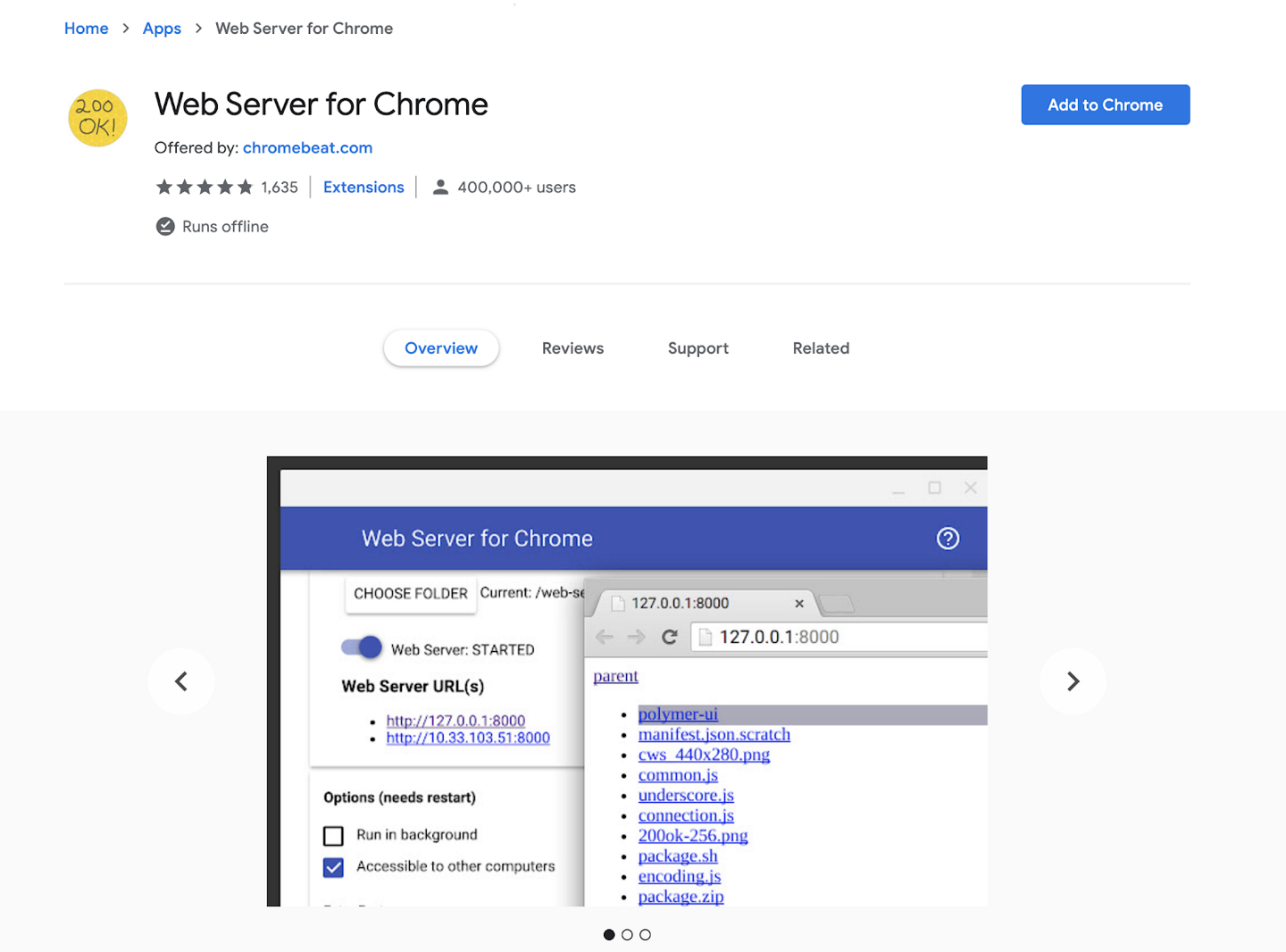
Task: Click the Runs offline checkmark icon
Action: pos(165,227)
